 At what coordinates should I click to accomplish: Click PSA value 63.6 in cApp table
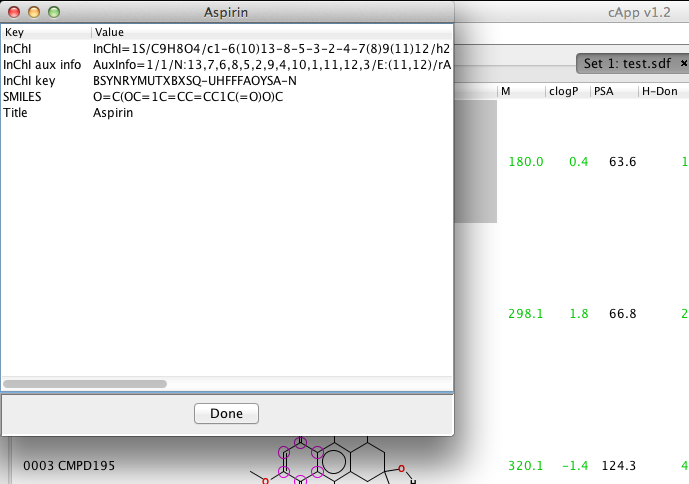pos(623,162)
